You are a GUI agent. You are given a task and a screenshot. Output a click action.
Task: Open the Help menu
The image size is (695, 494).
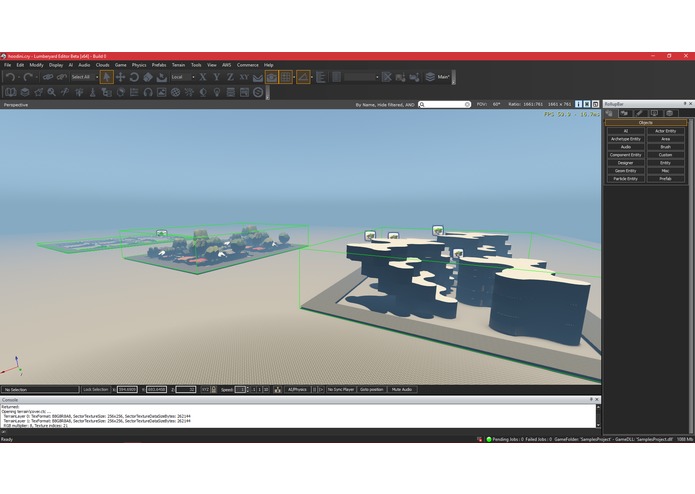269,65
